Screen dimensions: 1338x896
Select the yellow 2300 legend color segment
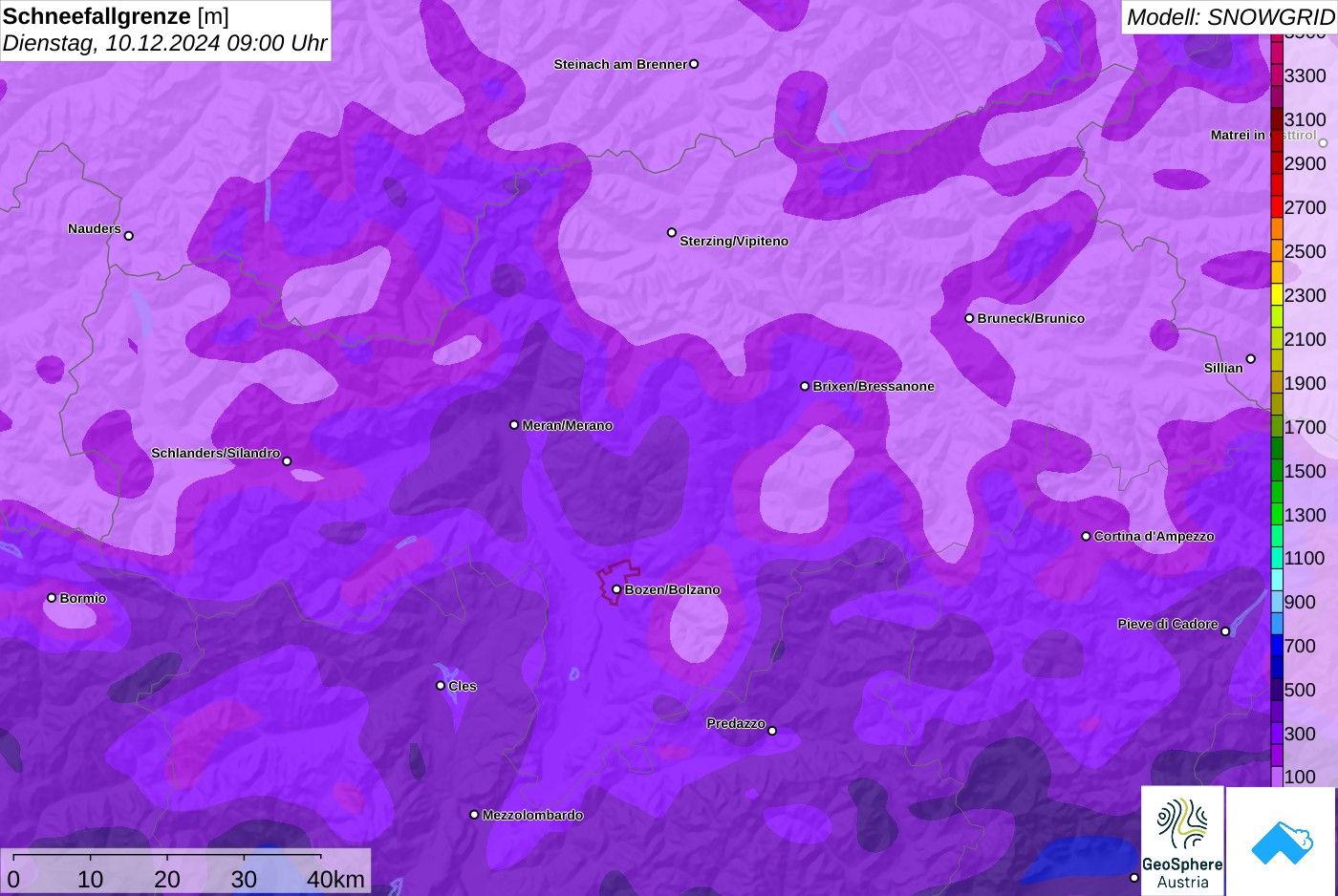[x=1277, y=295]
